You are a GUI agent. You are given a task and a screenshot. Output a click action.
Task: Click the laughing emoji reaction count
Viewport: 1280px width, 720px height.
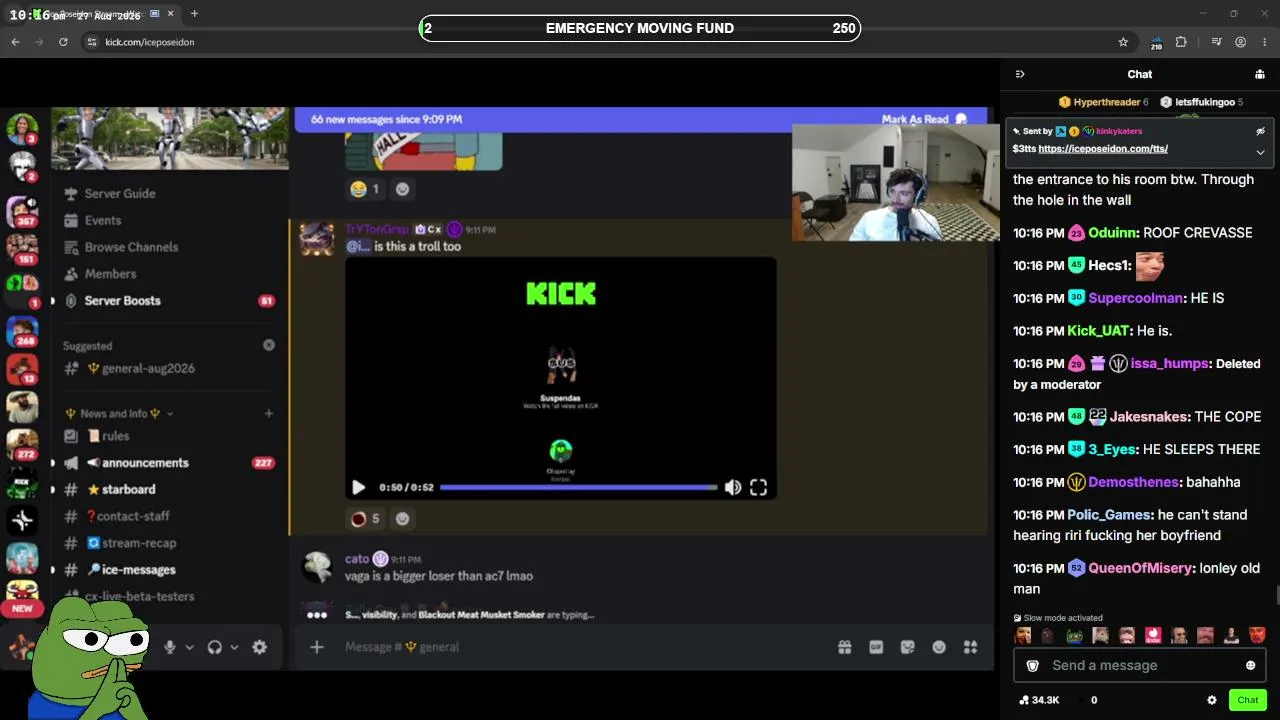(x=366, y=189)
